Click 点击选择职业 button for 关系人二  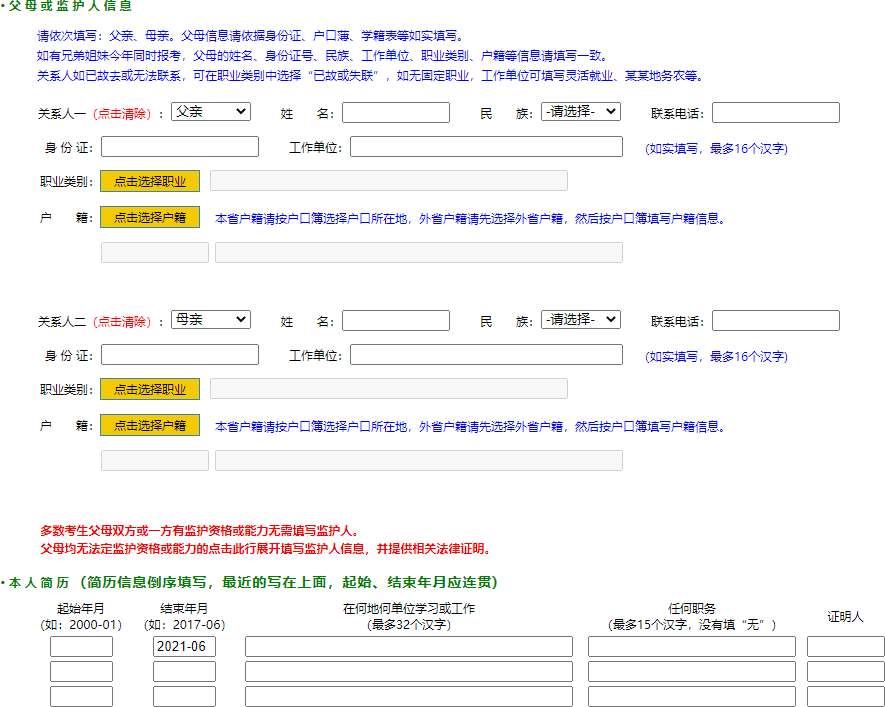click(x=150, y=389)
